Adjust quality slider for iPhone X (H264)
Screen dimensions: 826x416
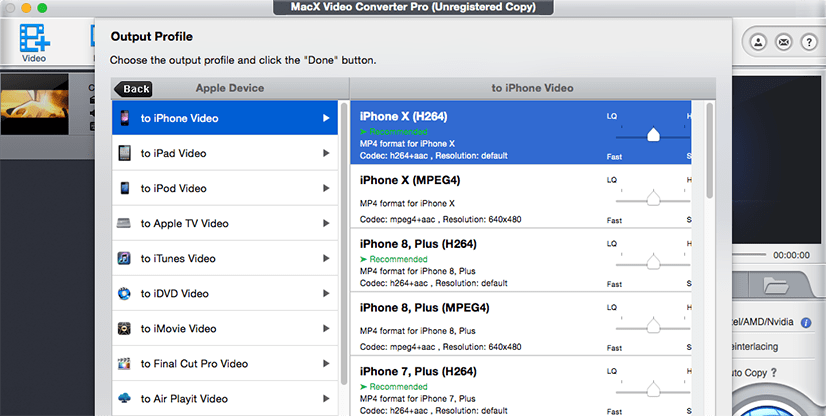(x=653, y=135)
